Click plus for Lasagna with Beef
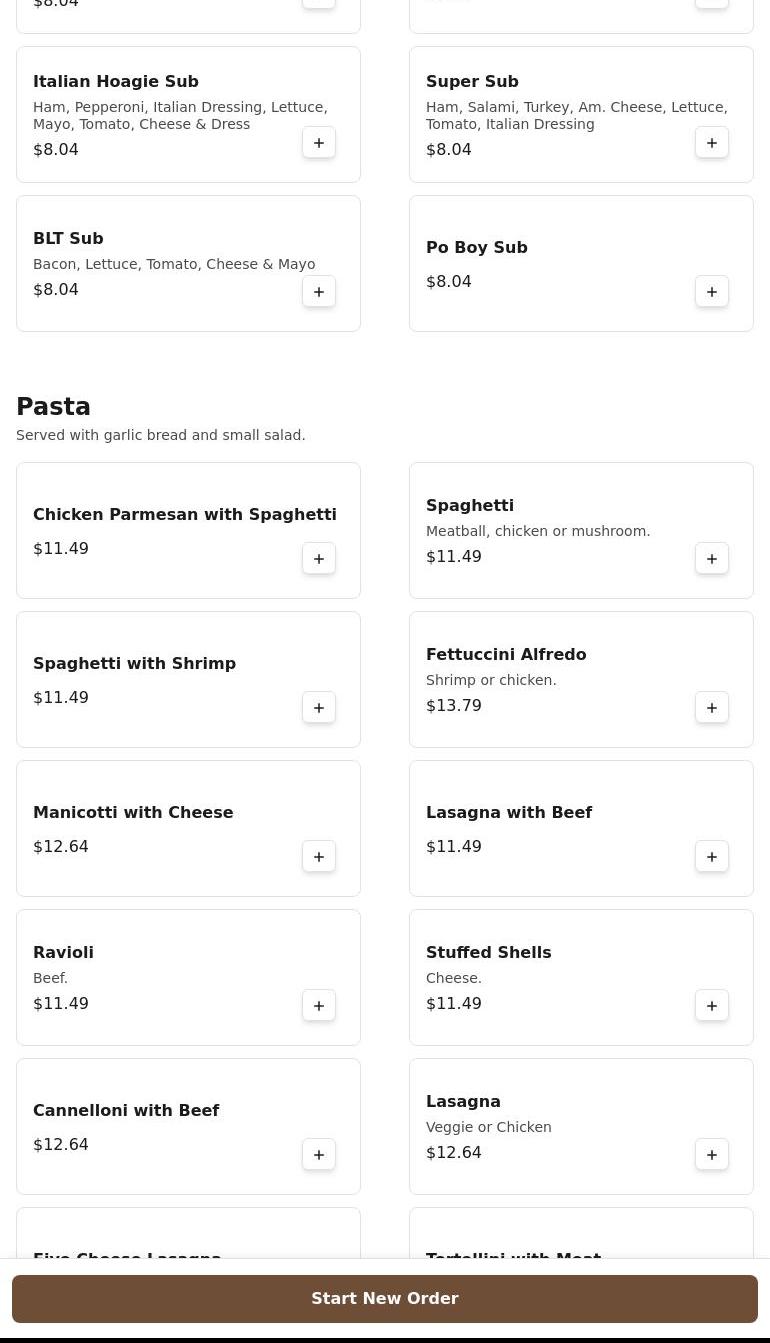Screen dimensions: 770x1343 tap(712, 857)
